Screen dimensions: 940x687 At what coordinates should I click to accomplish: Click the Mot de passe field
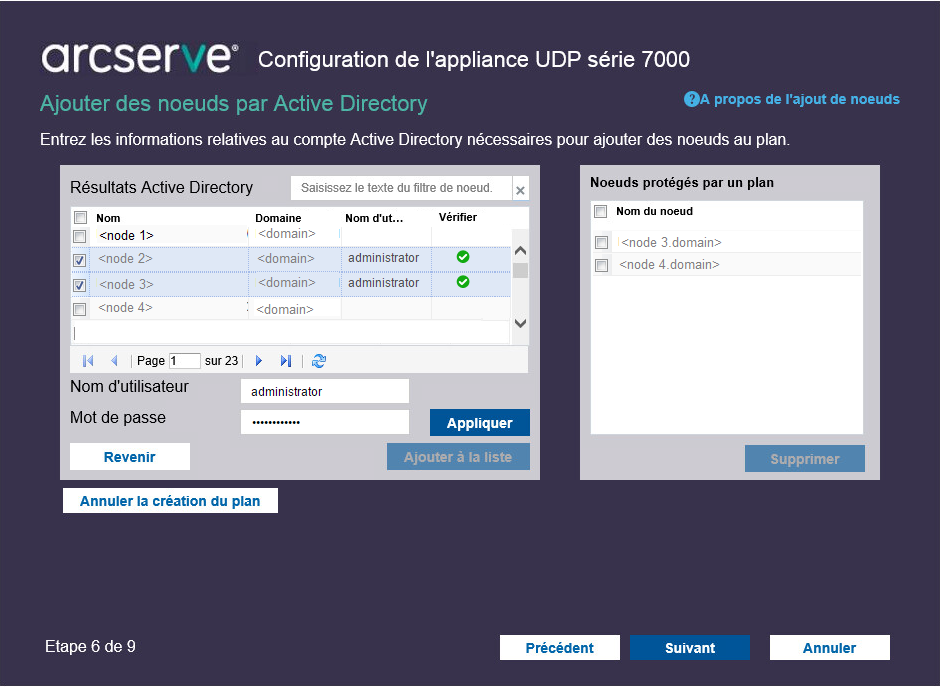point(325,422)
